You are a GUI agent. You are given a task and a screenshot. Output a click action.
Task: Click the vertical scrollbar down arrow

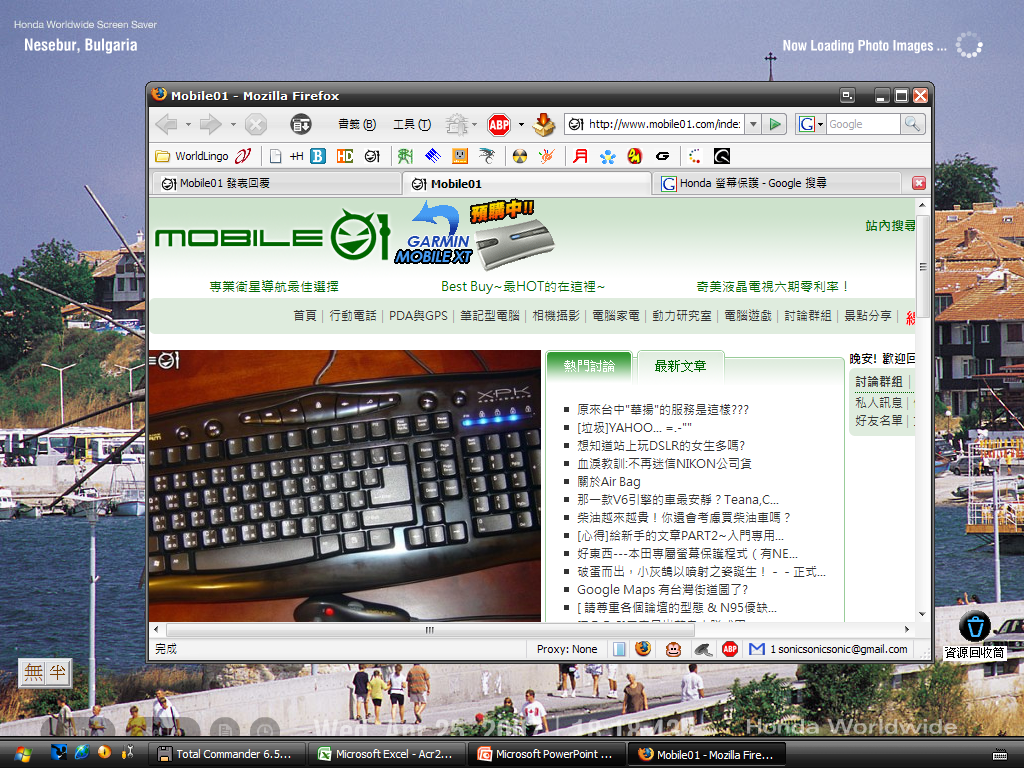point(922,614)
